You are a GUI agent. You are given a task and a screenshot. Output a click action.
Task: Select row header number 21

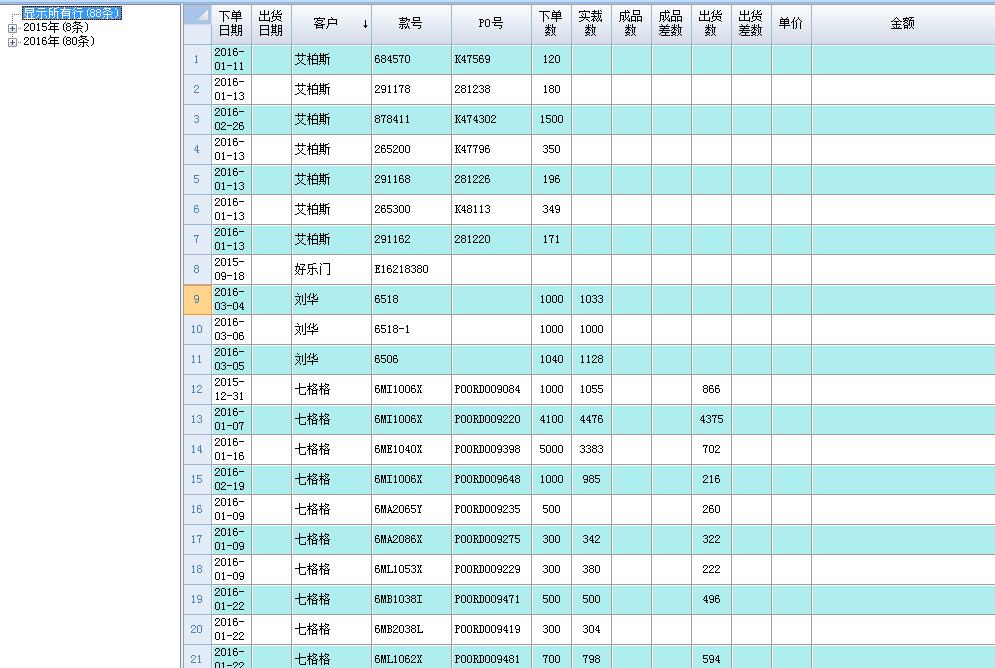(x=197, y=657)
